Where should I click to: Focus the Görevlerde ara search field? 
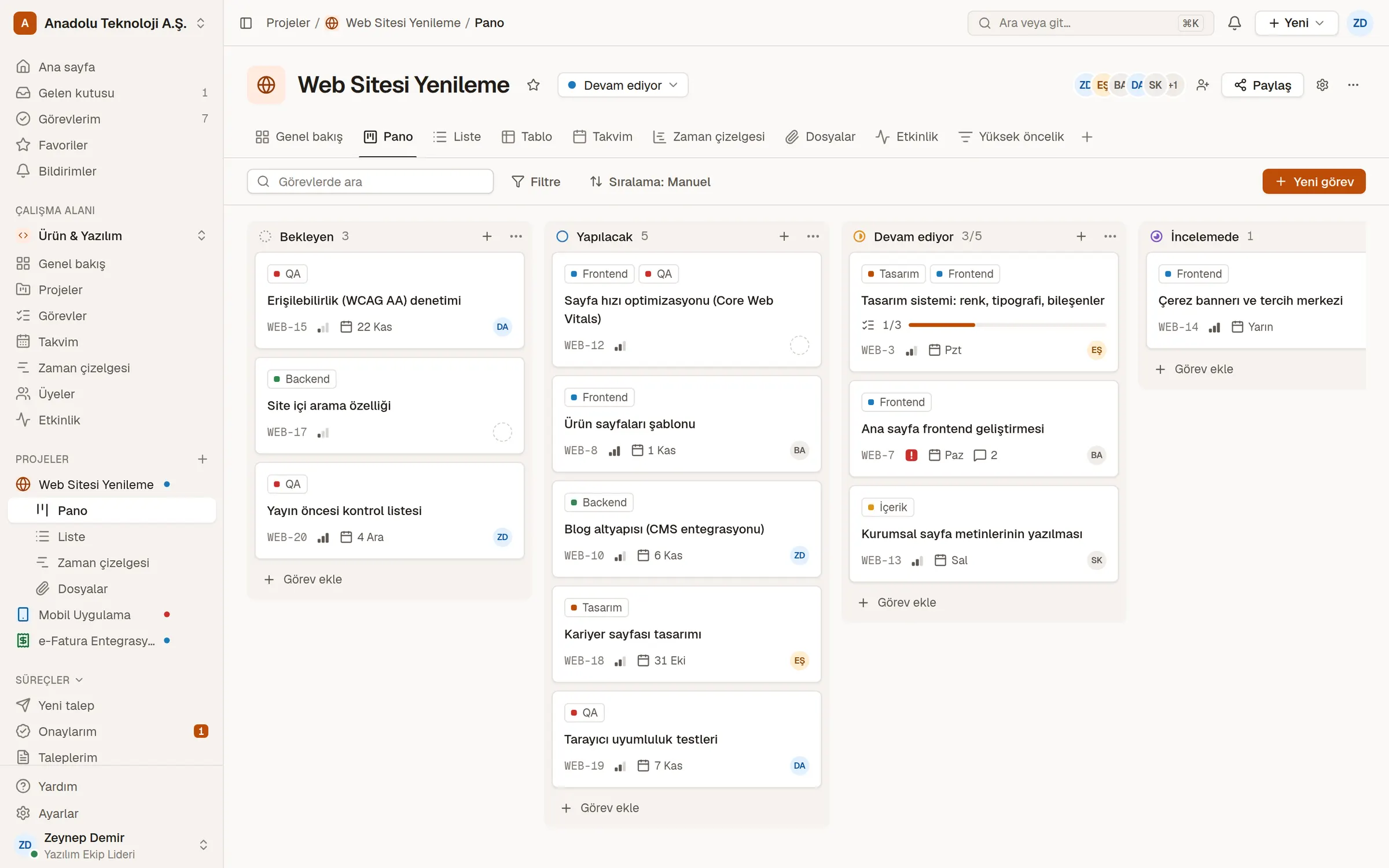370,182
